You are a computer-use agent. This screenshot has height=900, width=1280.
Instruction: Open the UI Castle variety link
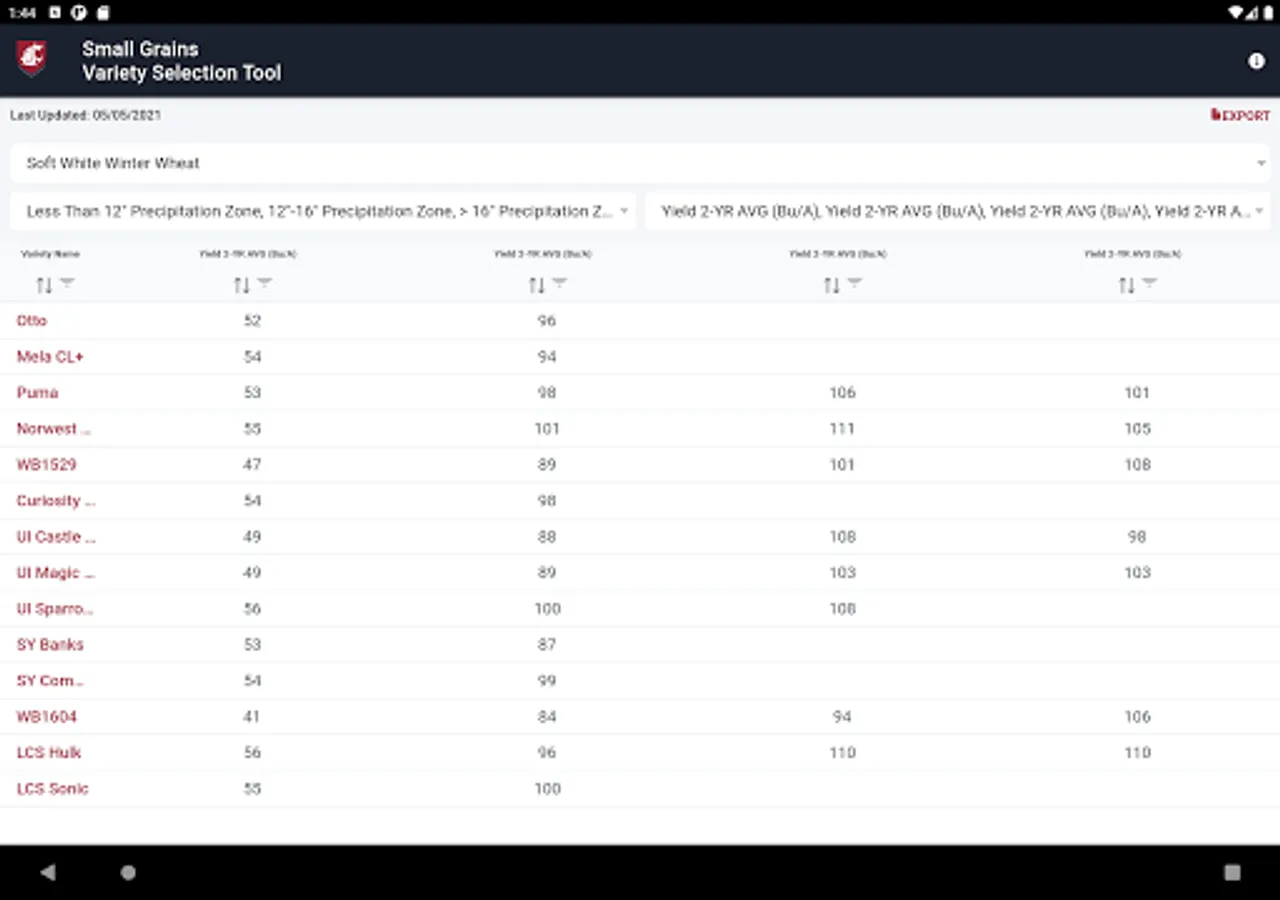coord(56,537)
